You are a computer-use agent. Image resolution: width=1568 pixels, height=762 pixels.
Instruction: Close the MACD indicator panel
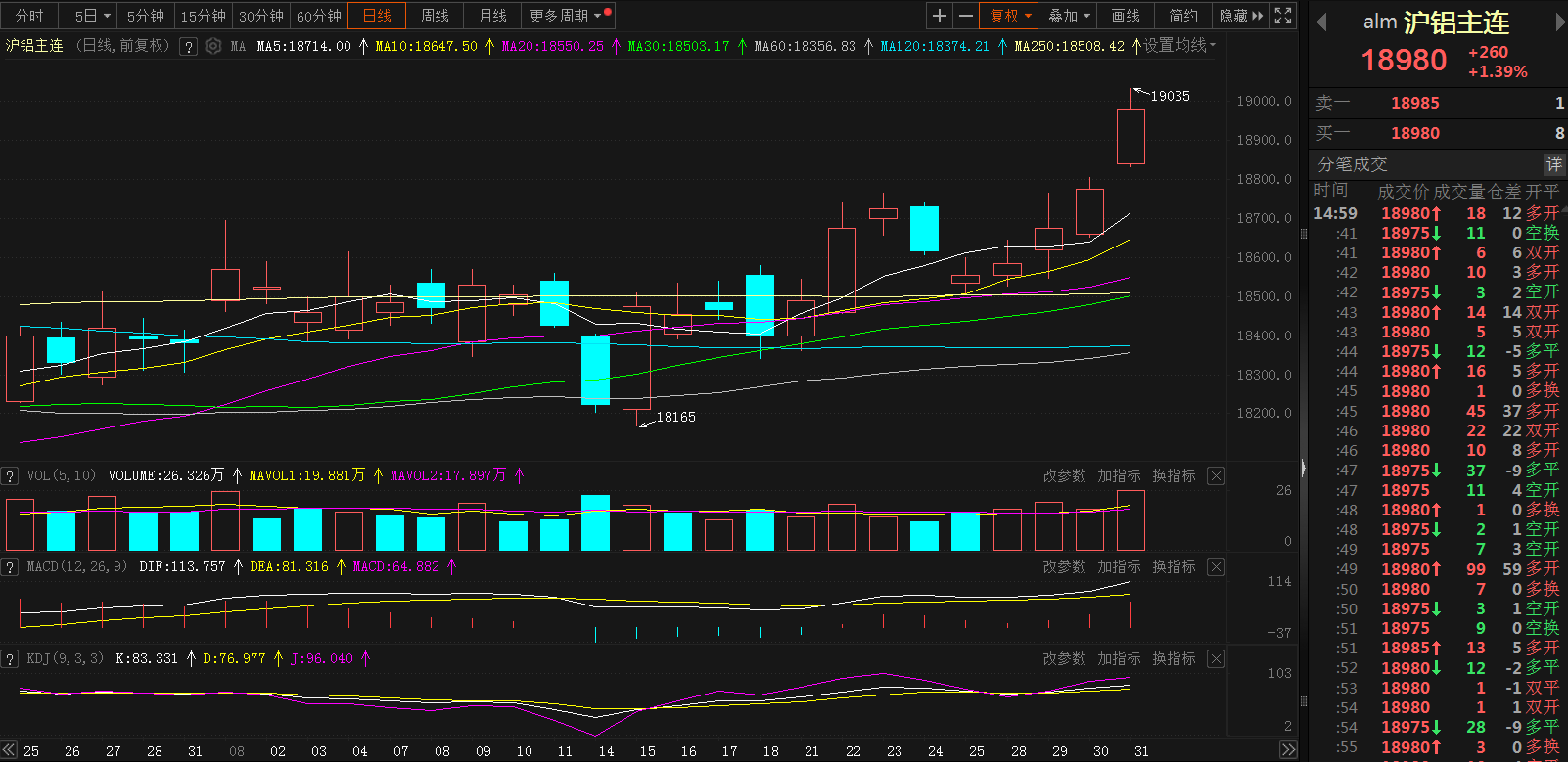(1216, 567)
